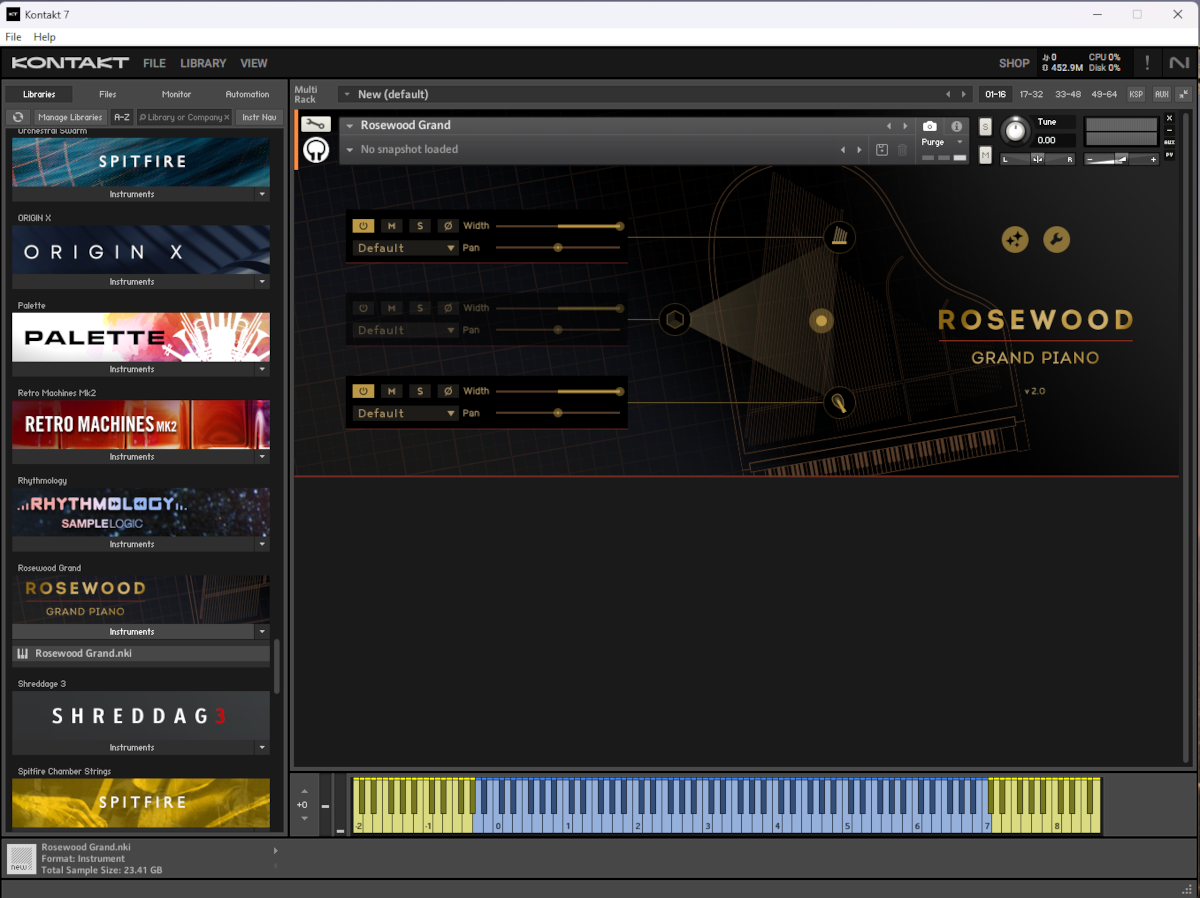This screenshot has height=898, width=1200.
Task: Toggle instrument mute M button in header
Action: pos(985,155)
